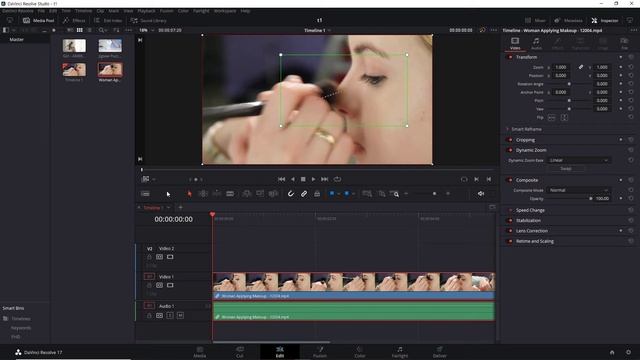Screen dimensions: 640x360
Task: Click the Trim Edit Mode tool
Action: 203,194
